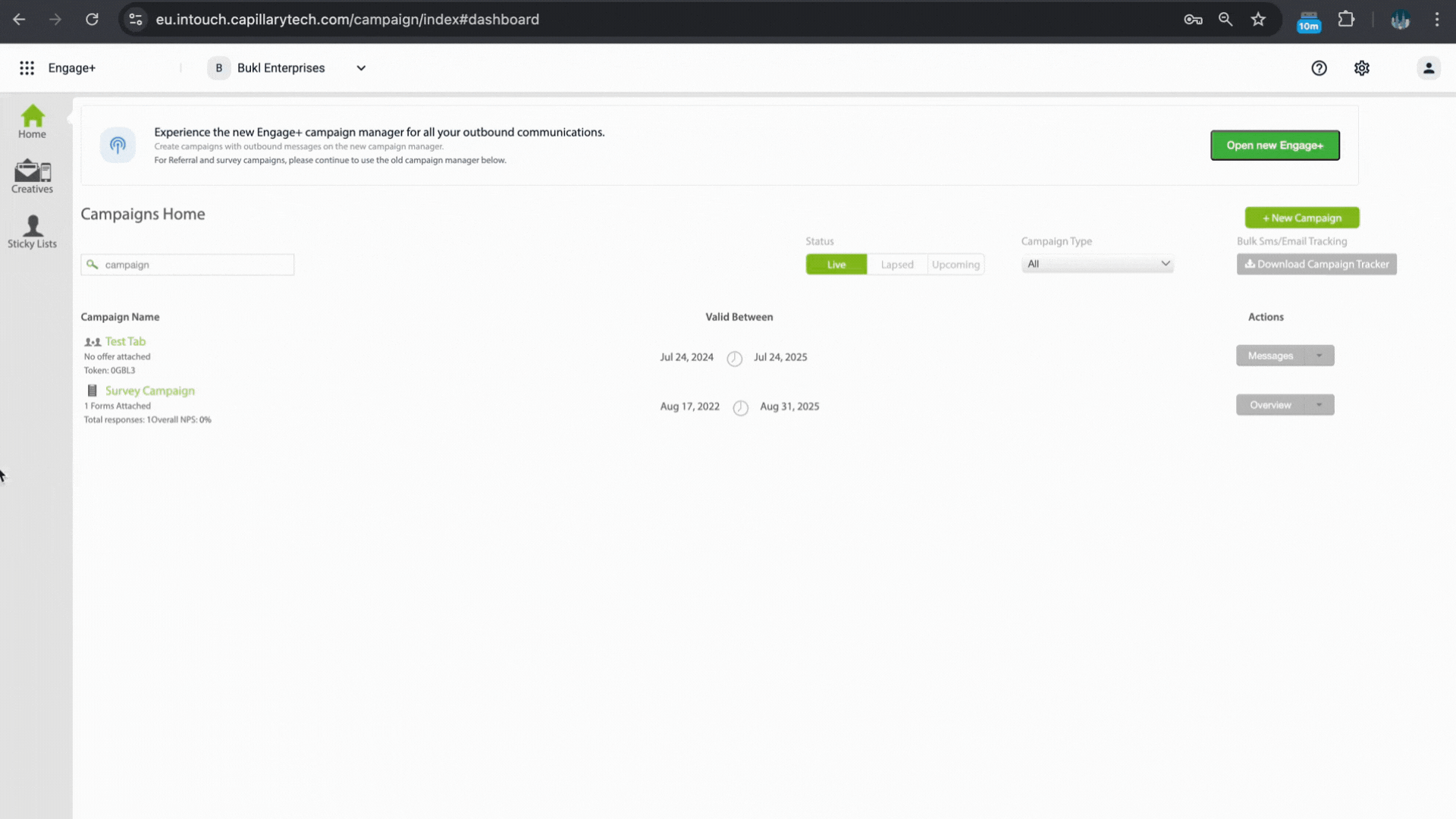Select the Live status filter
The image size is (1456, 819).
click(x=836, y=265)
